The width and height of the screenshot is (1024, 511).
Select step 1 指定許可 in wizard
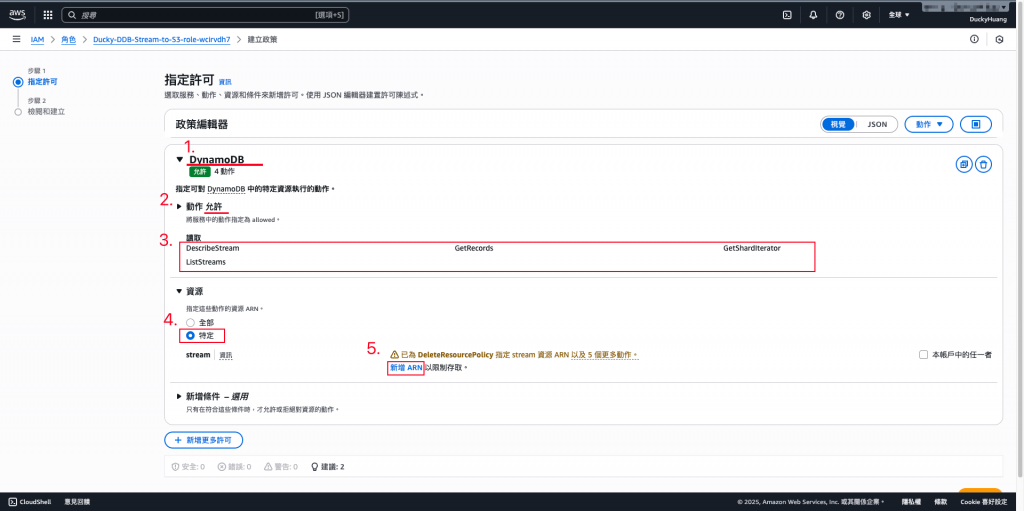click(41, 82)
